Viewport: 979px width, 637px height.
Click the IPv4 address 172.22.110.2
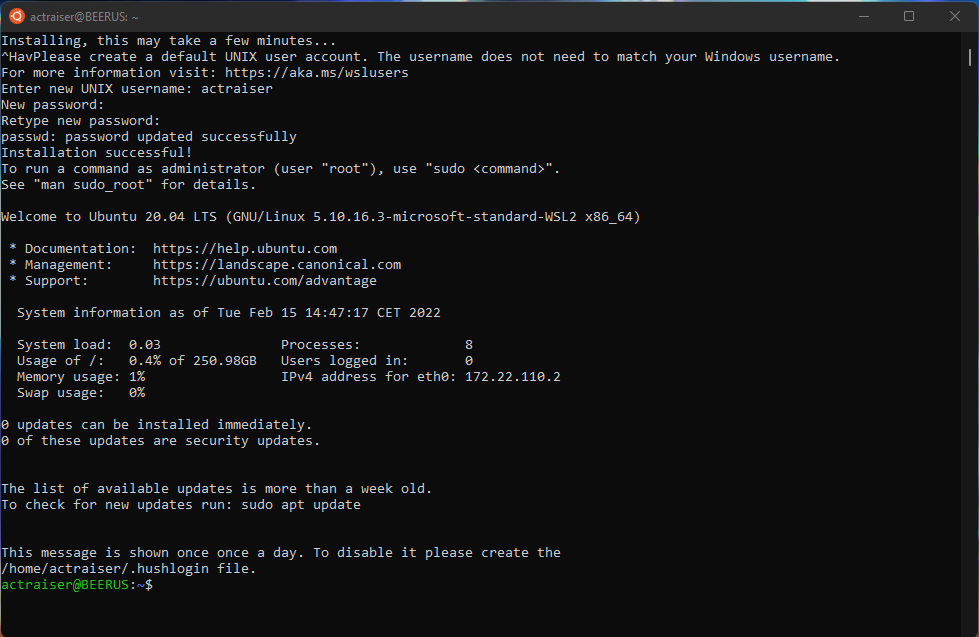513,377
